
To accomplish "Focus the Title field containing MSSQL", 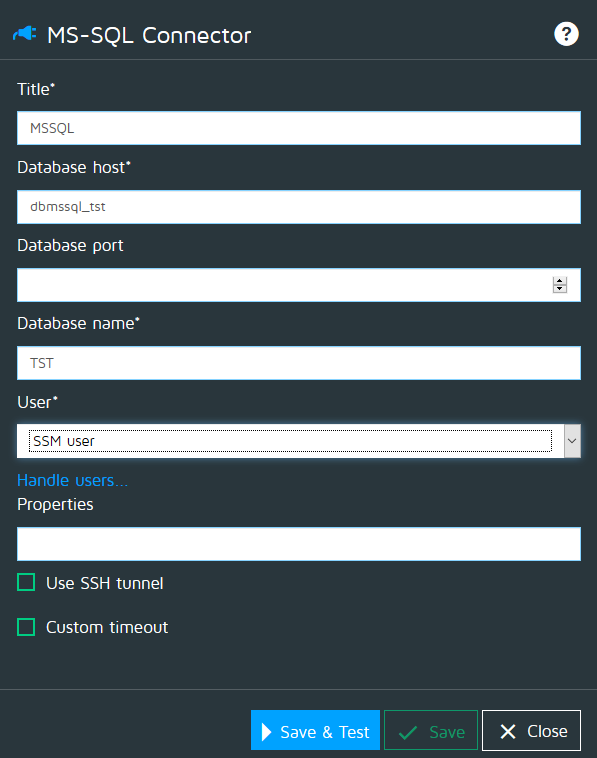I will coord(299,128).
